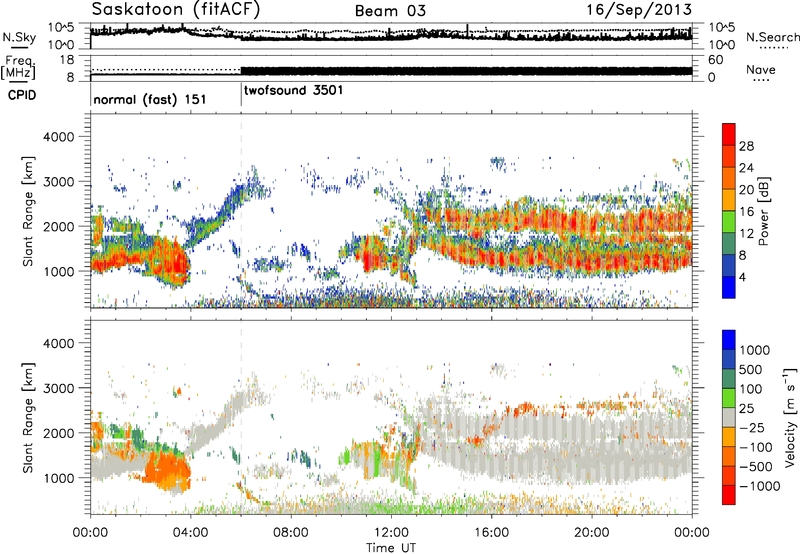
Task: Click the CPID label
Action: tap(22, 95)
